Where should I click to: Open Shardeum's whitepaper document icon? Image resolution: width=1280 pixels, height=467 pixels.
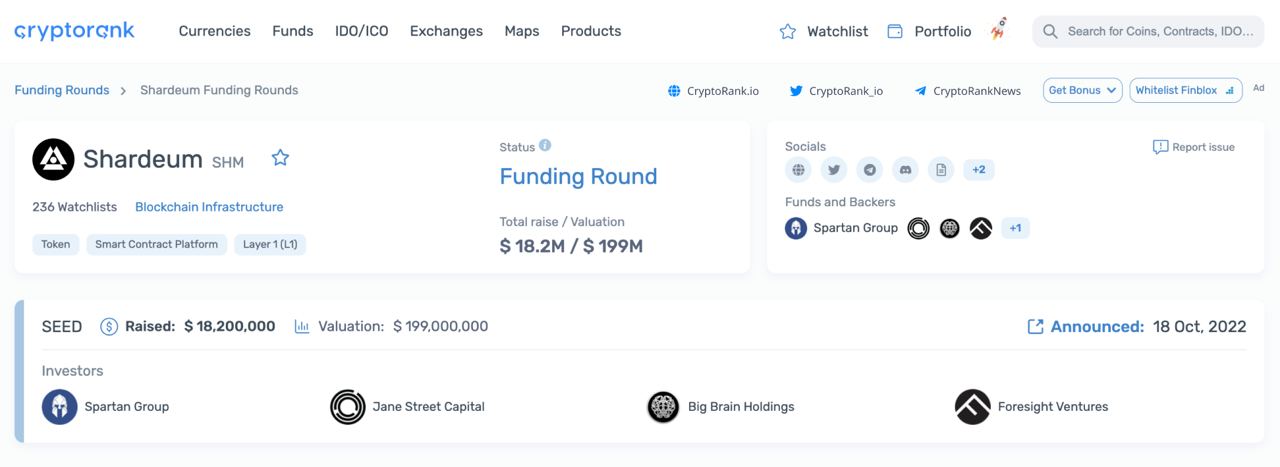pyautogui.click(x=941, y=170)
